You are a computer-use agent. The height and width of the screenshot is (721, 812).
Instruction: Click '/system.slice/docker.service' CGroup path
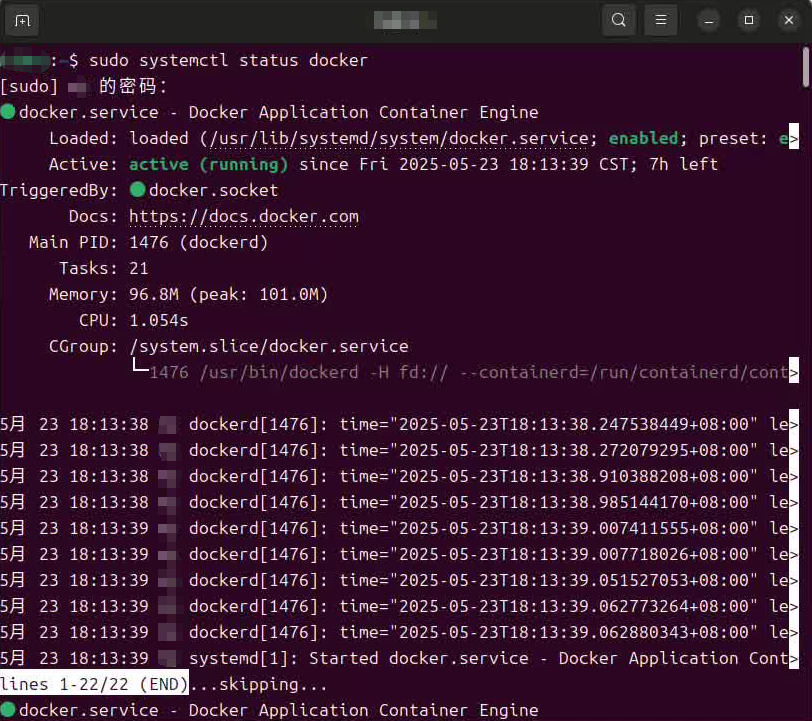point(269,346)
